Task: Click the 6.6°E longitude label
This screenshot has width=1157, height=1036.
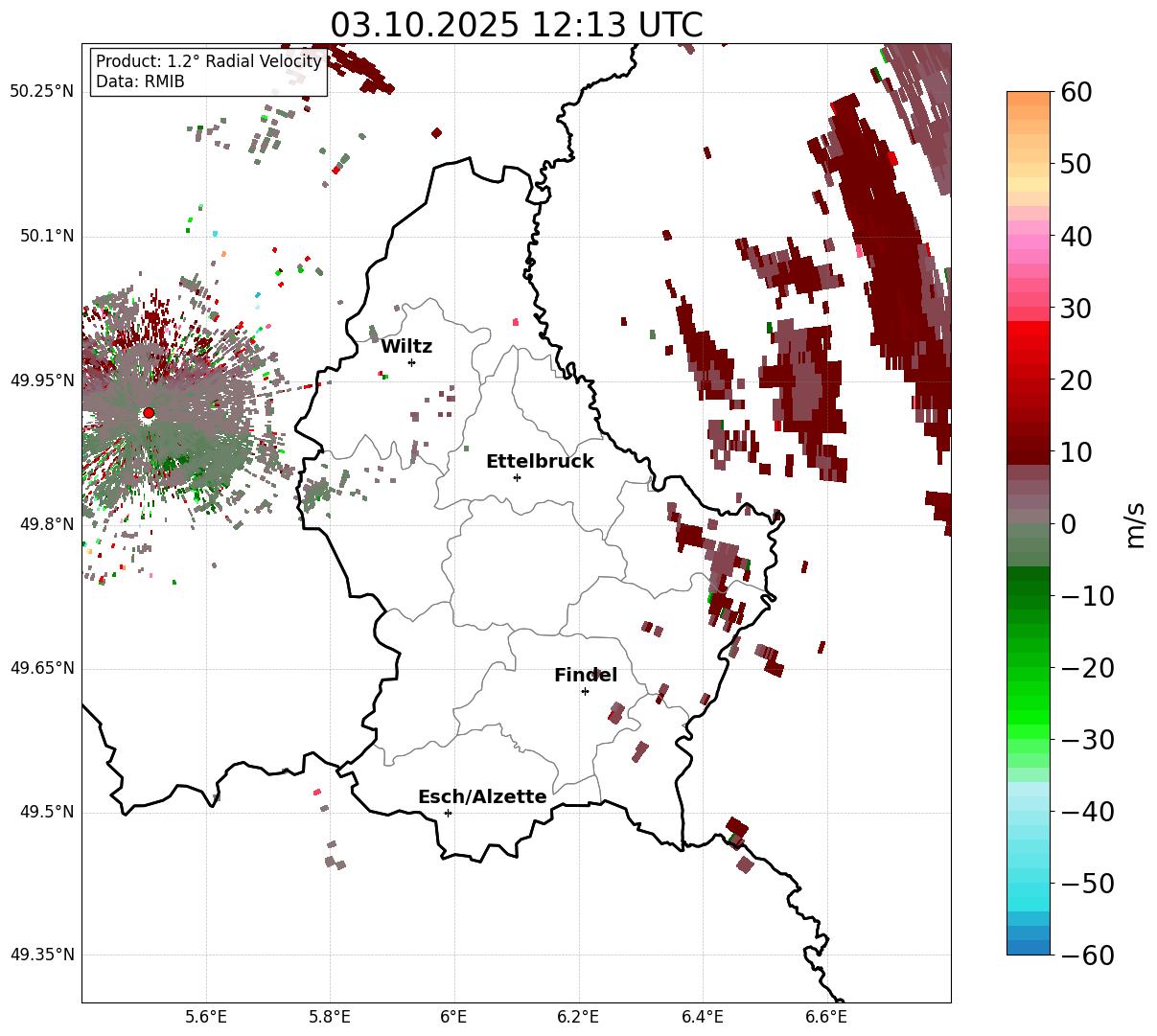Action: [826, 1017]
